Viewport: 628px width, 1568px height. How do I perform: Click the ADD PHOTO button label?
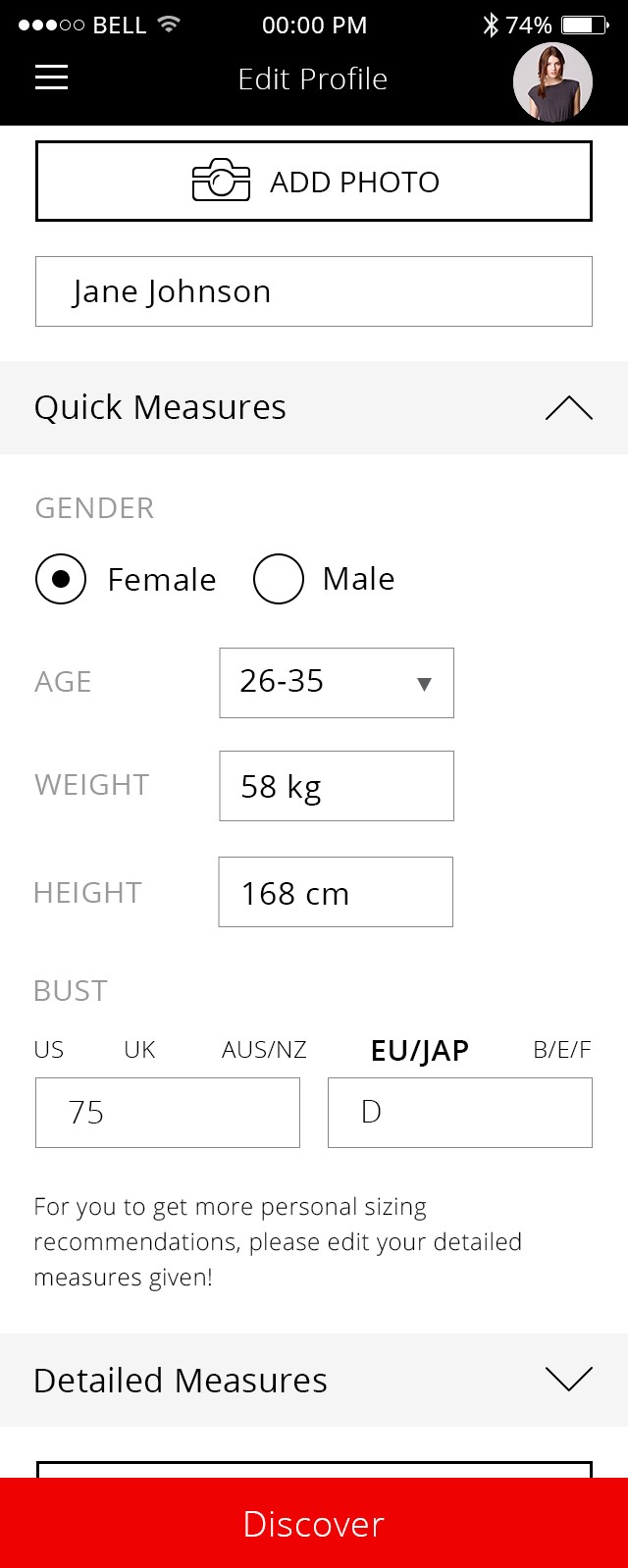(x=354, y=183)
